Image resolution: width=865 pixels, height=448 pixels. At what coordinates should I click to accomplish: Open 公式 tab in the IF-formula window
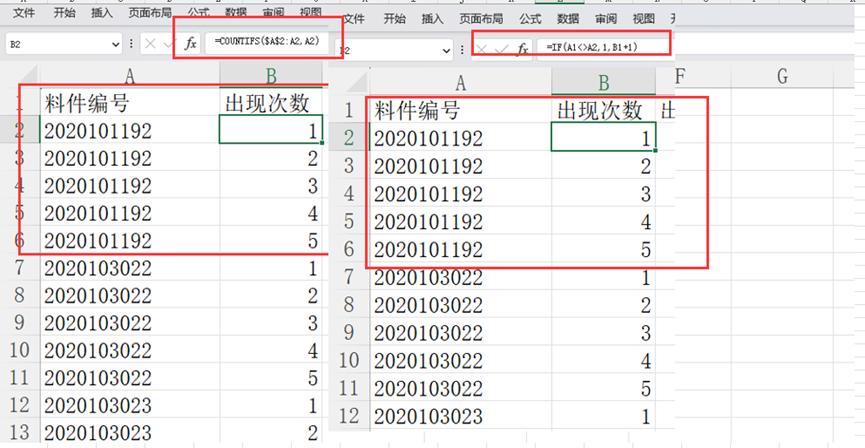click(x=530, y=19)
